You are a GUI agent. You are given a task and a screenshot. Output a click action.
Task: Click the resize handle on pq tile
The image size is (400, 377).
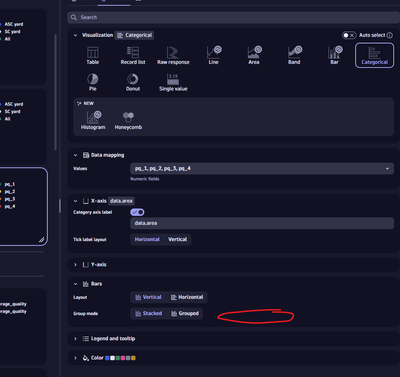click(41, 240)
